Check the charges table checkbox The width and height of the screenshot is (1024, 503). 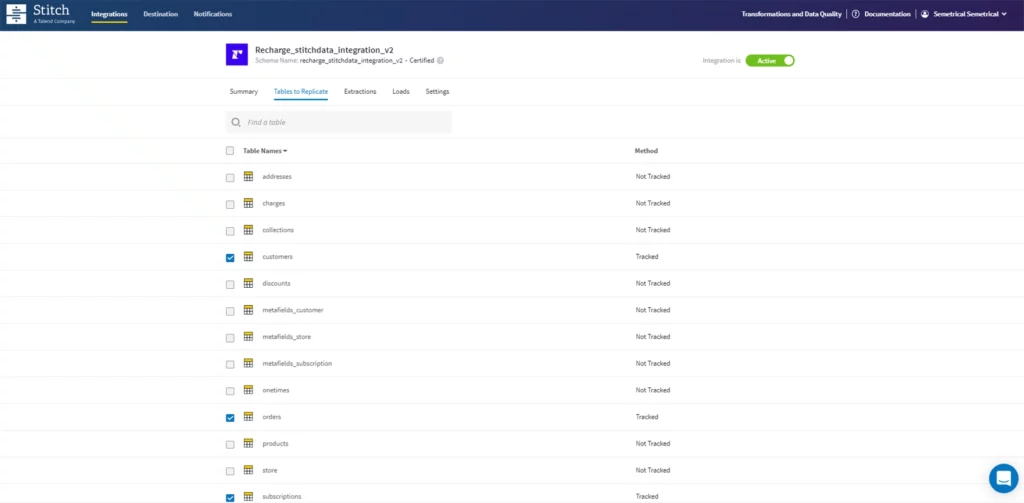[230, 204]
